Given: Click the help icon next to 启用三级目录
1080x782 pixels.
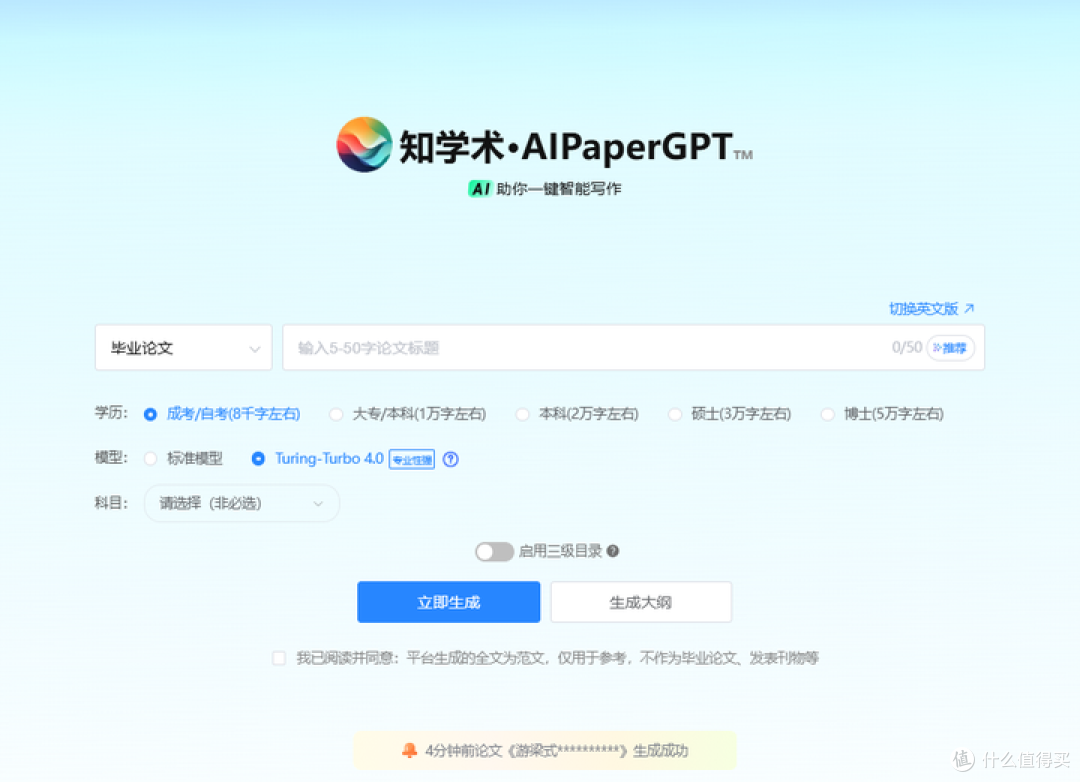Looking at the screenshot, I should click(x=612, y=551).
